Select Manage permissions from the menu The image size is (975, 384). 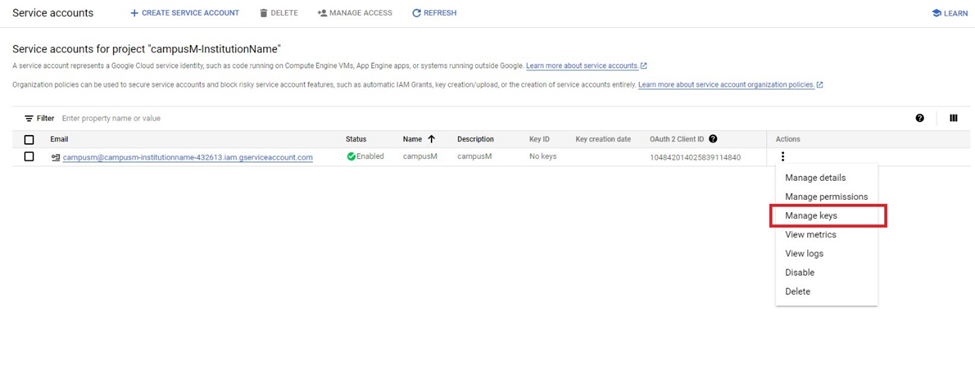tap(826, 196)
